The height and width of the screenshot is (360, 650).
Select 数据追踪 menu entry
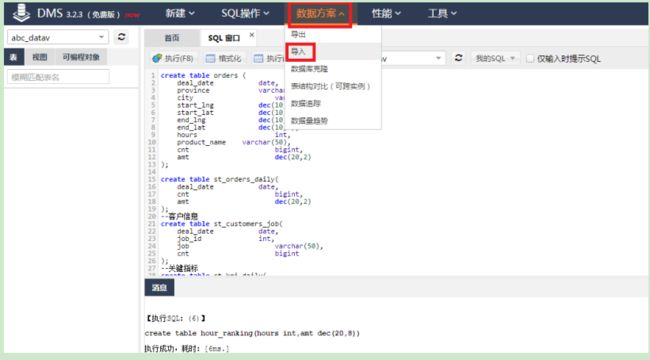click(306, 103)
